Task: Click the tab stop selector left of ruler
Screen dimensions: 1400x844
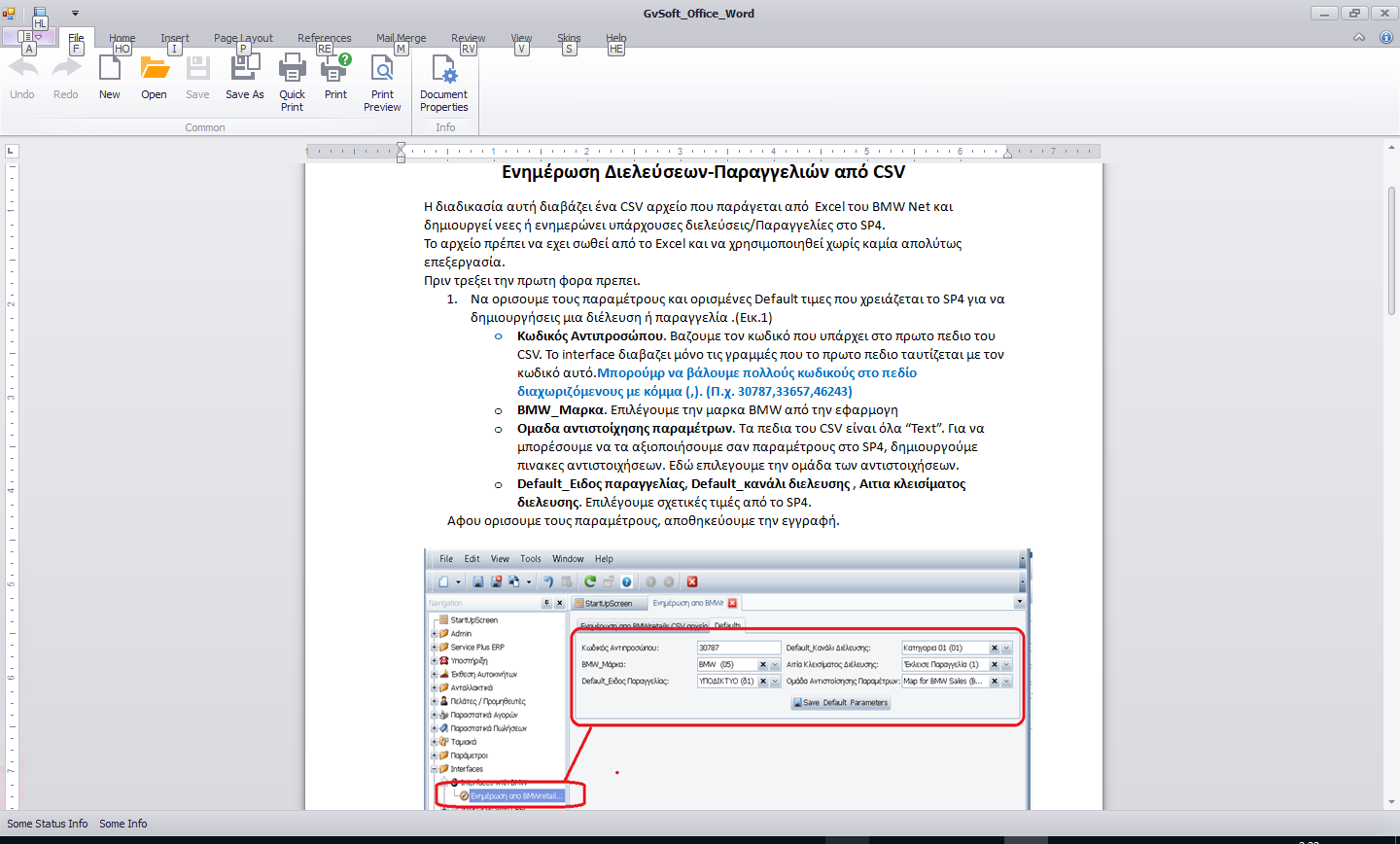Action: tap(11, 151)
